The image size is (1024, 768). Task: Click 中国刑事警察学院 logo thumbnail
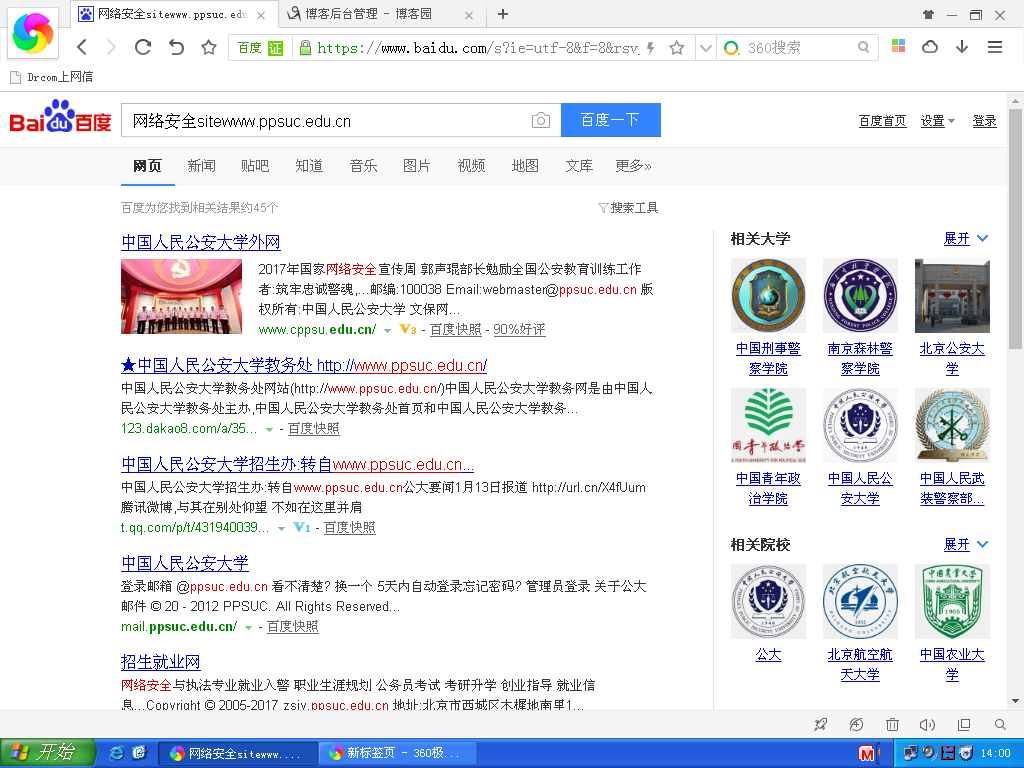click(x=768, y=295)
